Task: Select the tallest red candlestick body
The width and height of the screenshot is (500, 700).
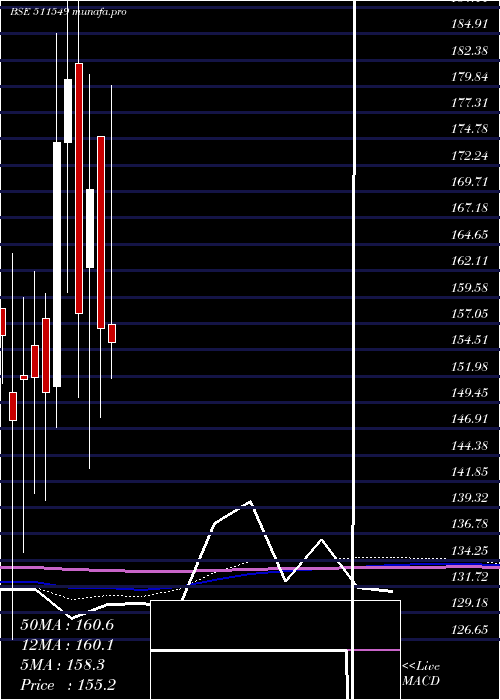Action: [x=79, y=188]
